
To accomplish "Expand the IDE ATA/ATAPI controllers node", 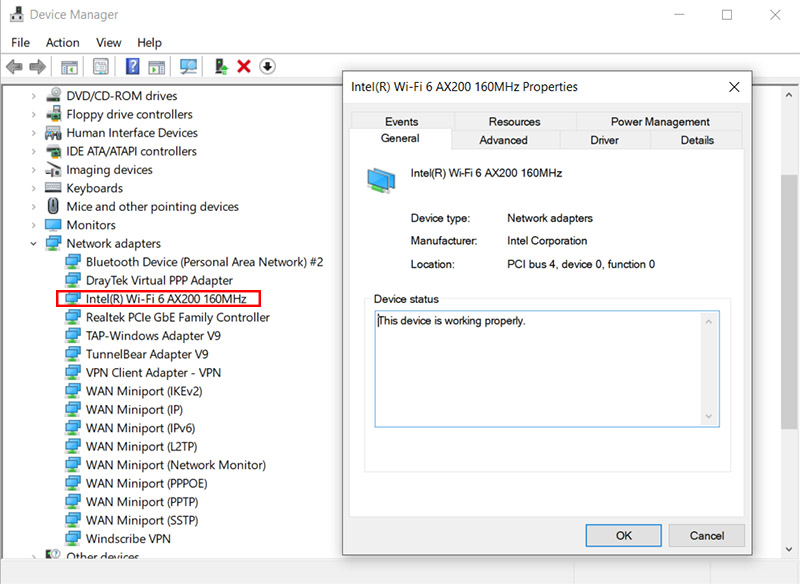I will click(34, 151).
